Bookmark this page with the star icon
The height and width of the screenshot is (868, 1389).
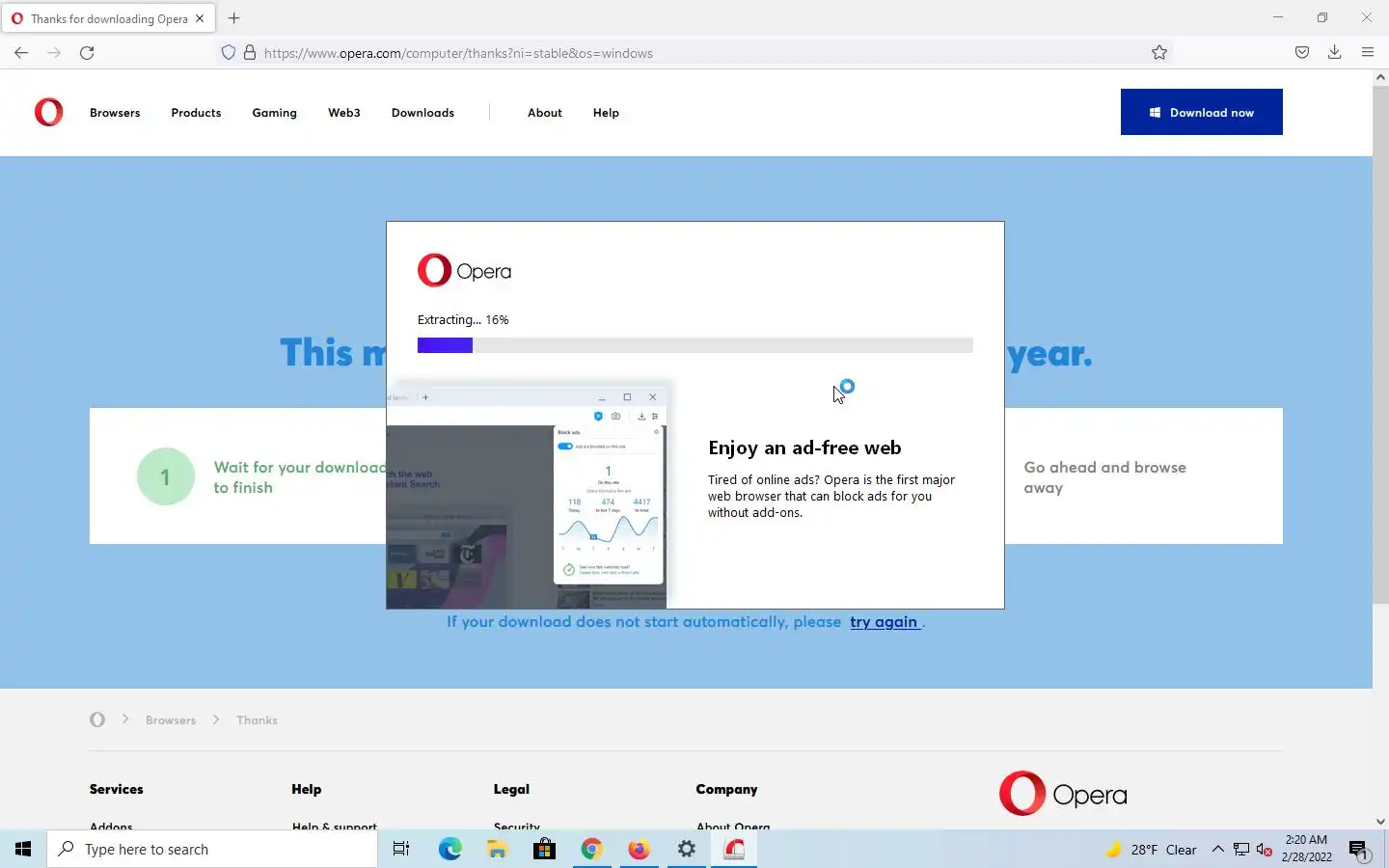coord(1159,53)
